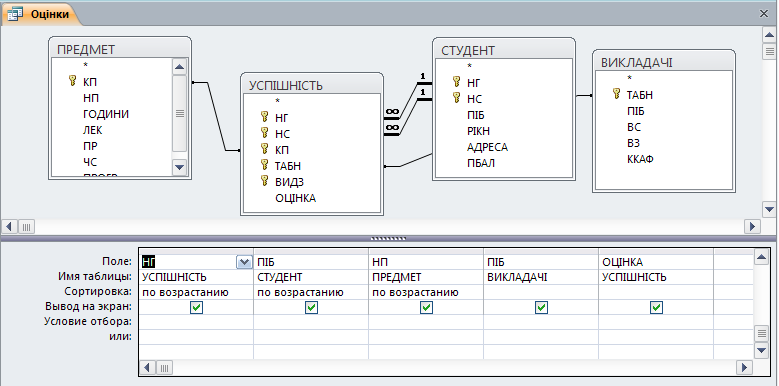Open table name cell showing СТУДЕНТ
This screenshot has width=779, height=386.
[311, 277]
